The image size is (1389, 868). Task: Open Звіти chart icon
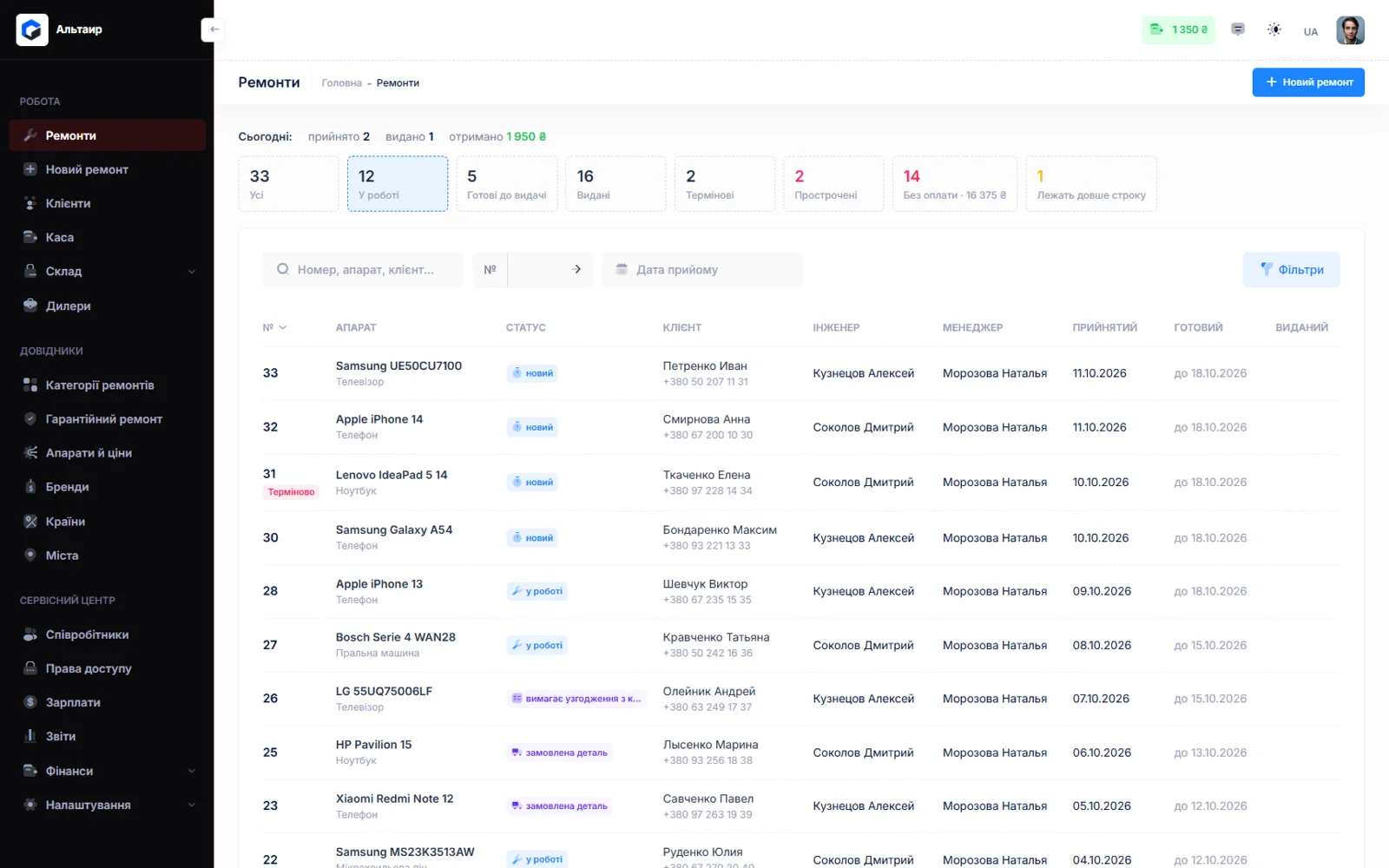[30, 736]
